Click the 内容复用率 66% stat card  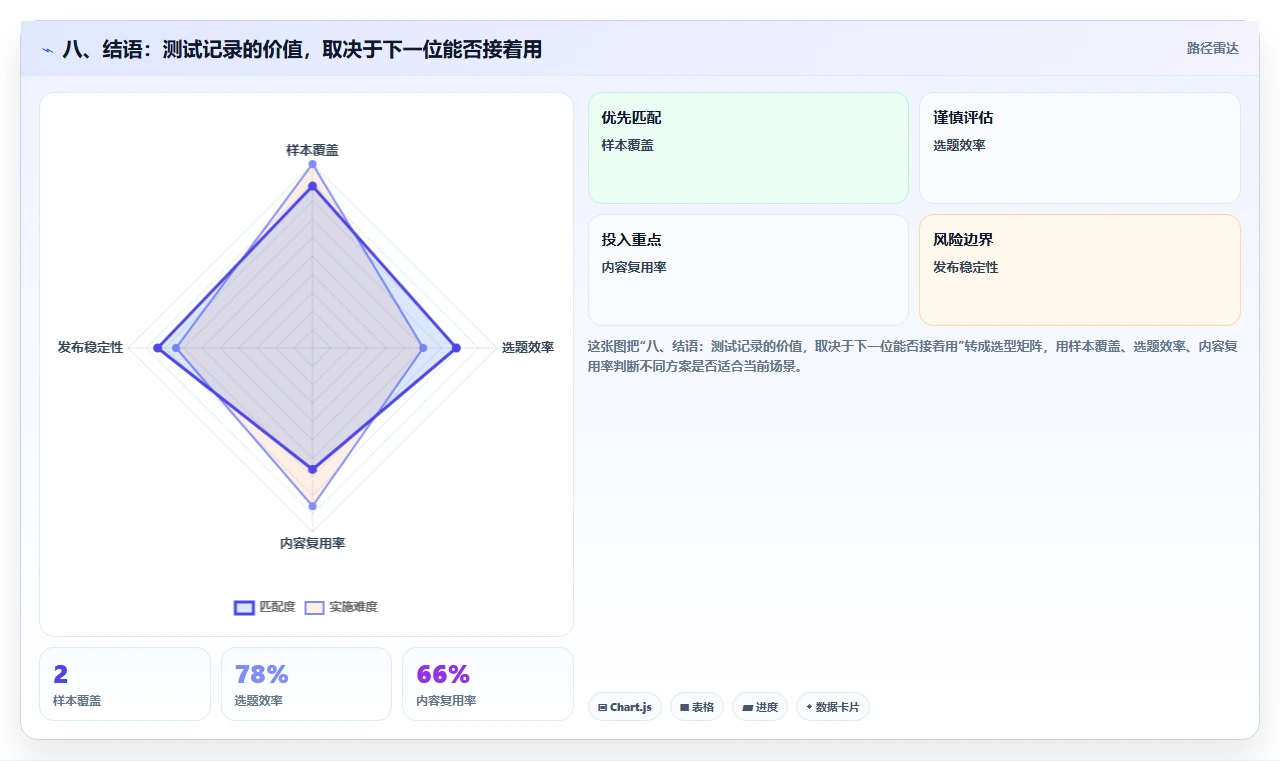coord(488,684)
